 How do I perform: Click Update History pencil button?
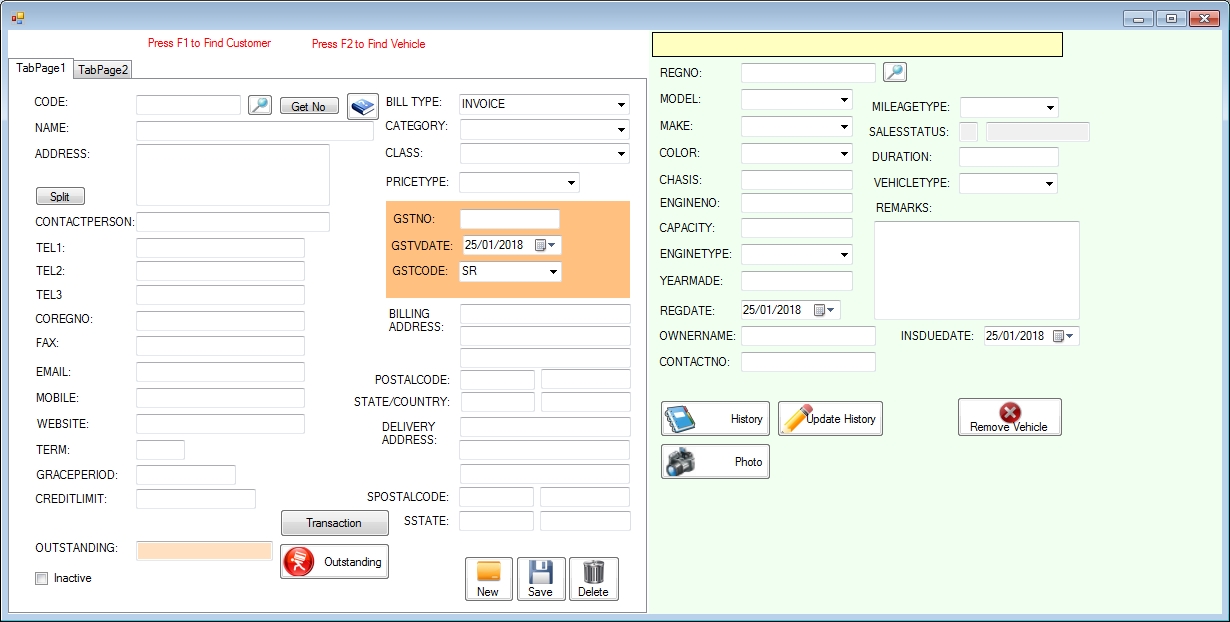click(830, 419)
